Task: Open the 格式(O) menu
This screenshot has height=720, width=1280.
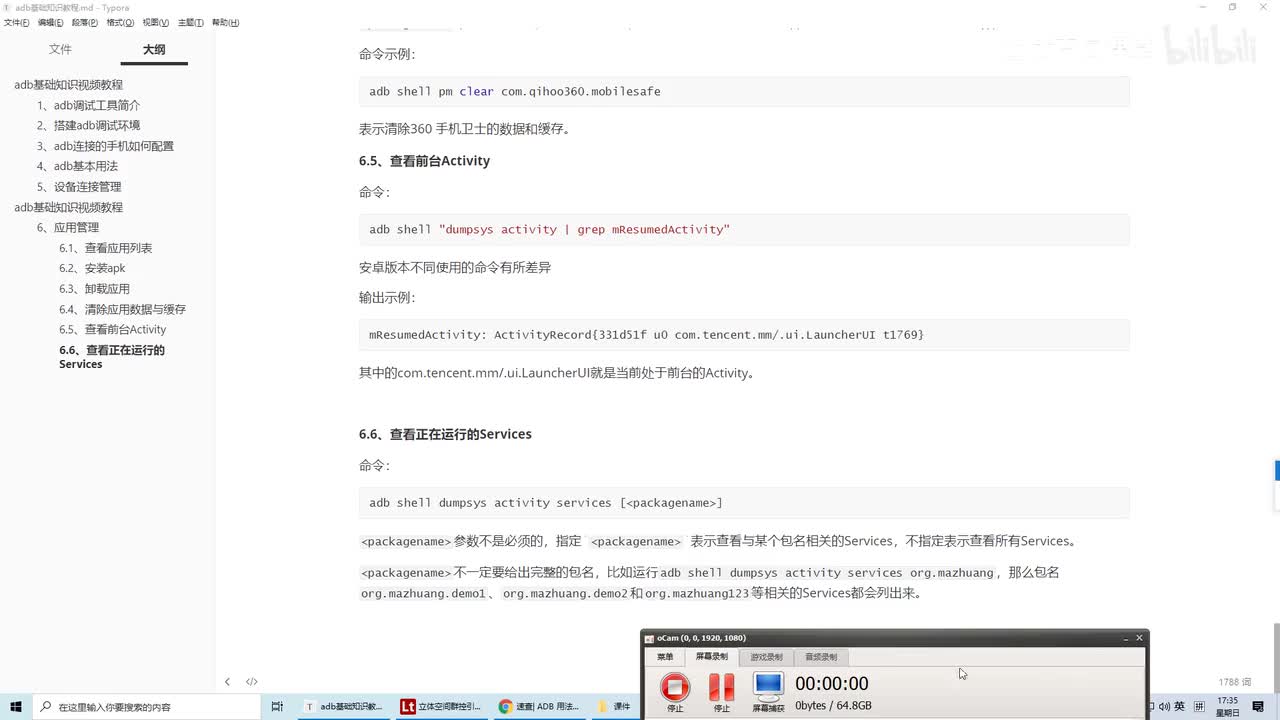Action: (x=120, y=22)
